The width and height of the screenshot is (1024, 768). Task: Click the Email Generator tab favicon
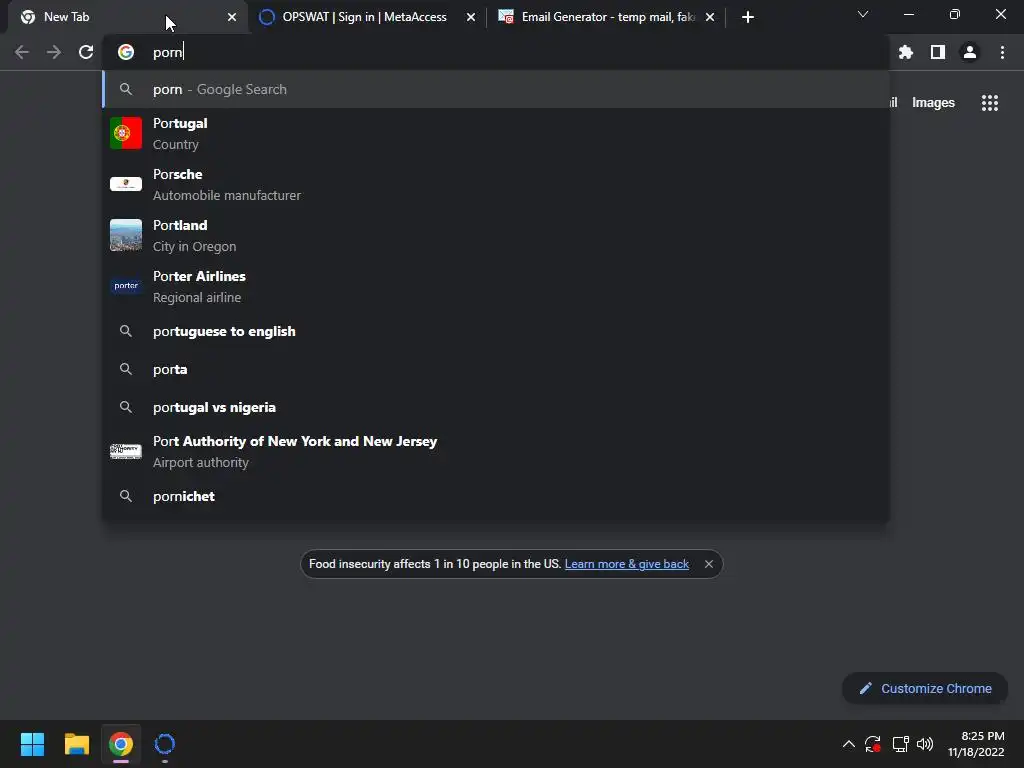point(506,17)
